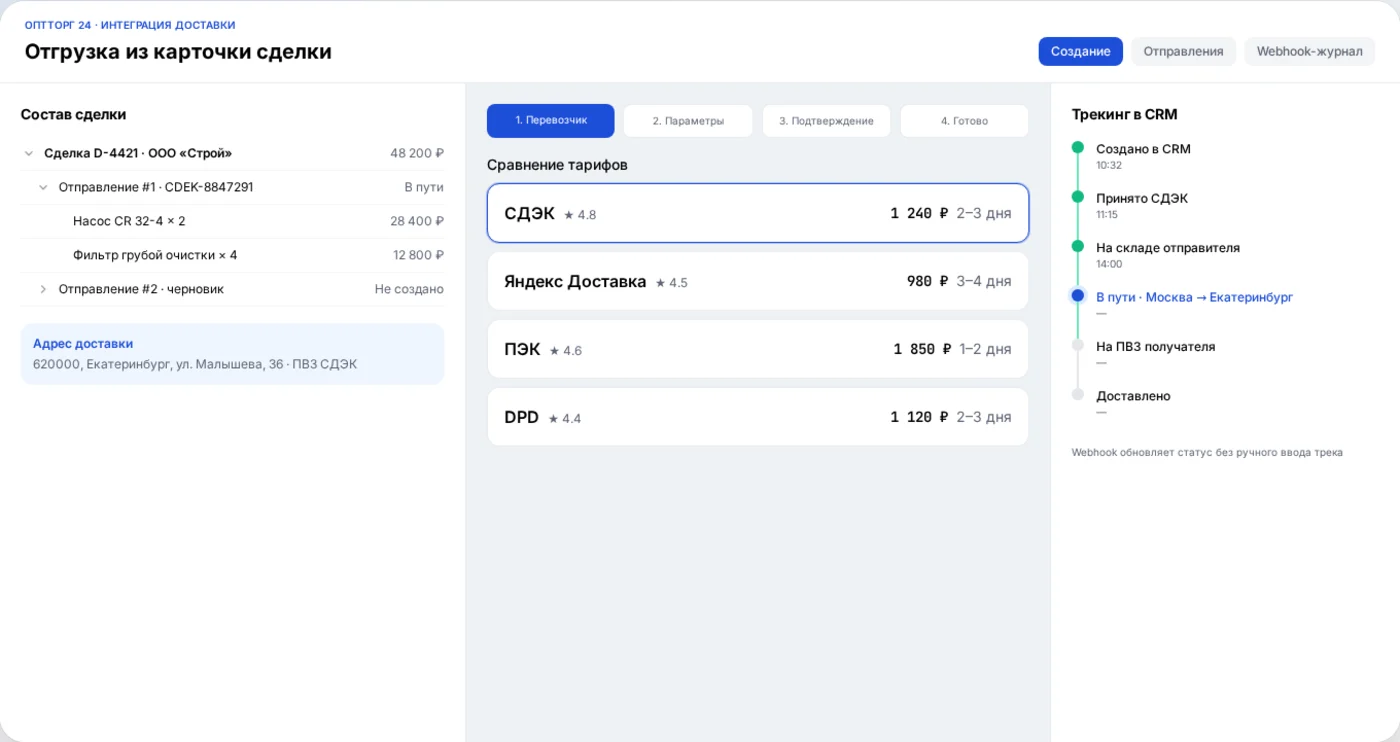Click the Не создано status text
Viewport: 1400px width, 742px height.
pos(409,290)
